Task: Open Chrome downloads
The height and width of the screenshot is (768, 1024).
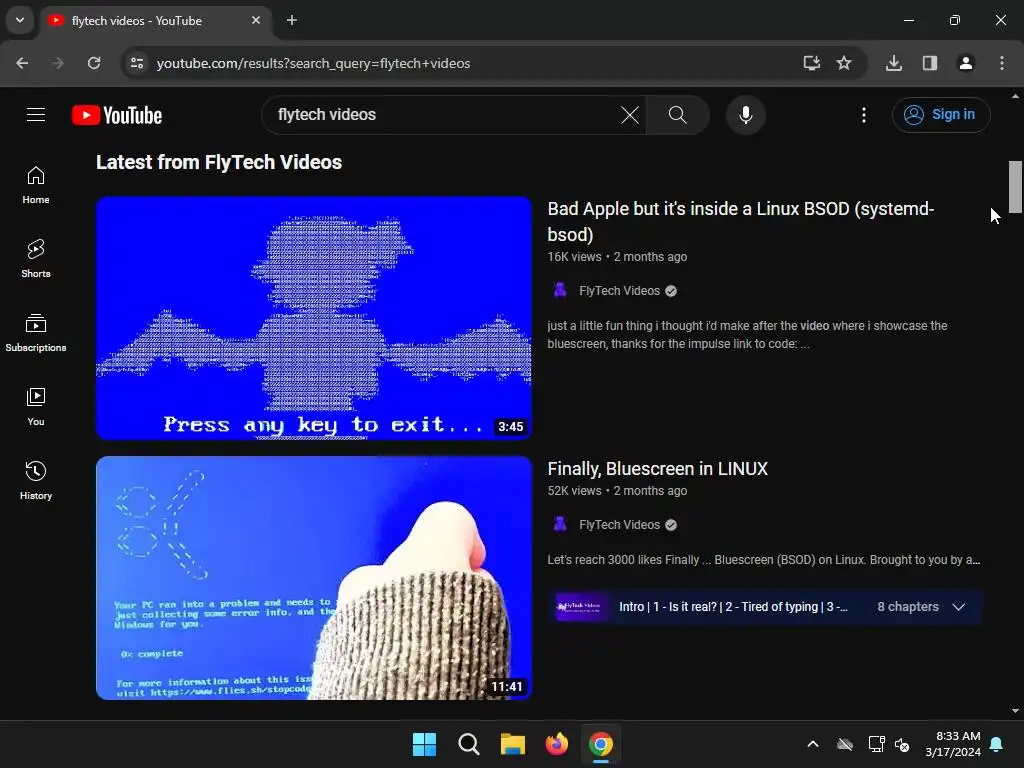Action: (894, 63)
